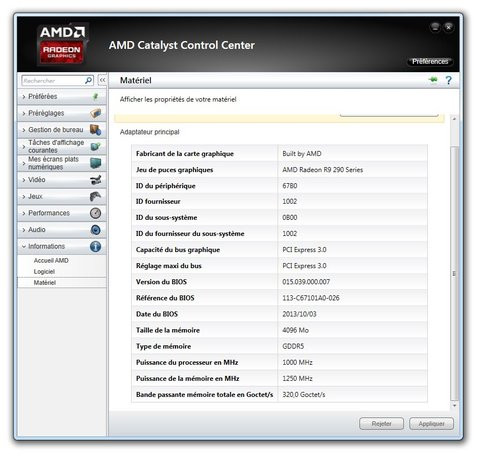This screenshot has width=480, height=458.
Task: Click the Mes écrans plats numériques monitor icon
Action: click(96, 163)
